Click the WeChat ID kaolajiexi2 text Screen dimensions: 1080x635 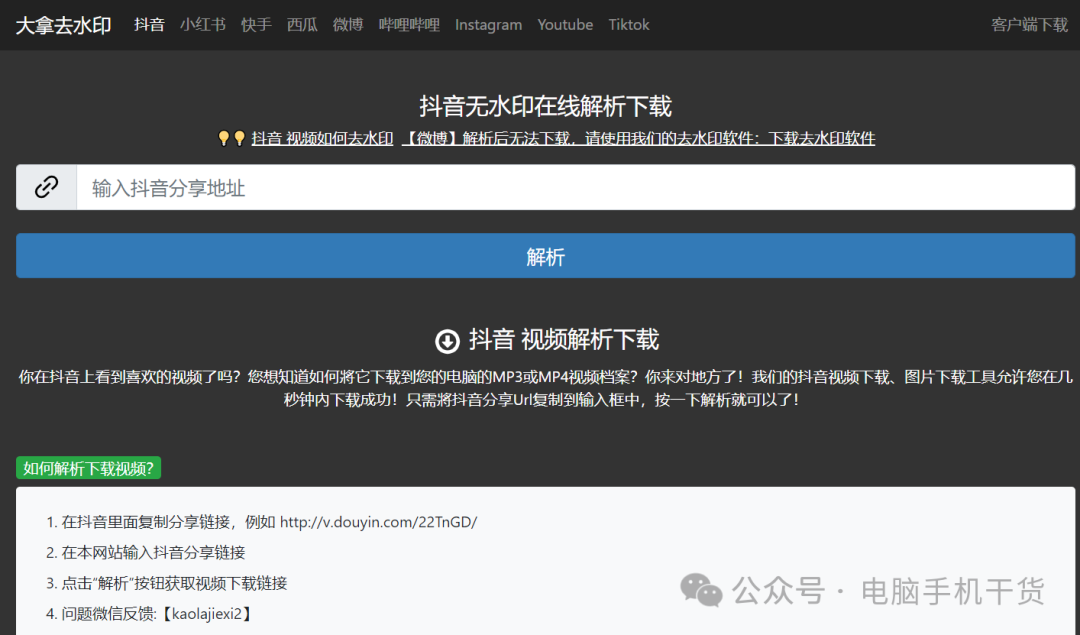(207, 614)
